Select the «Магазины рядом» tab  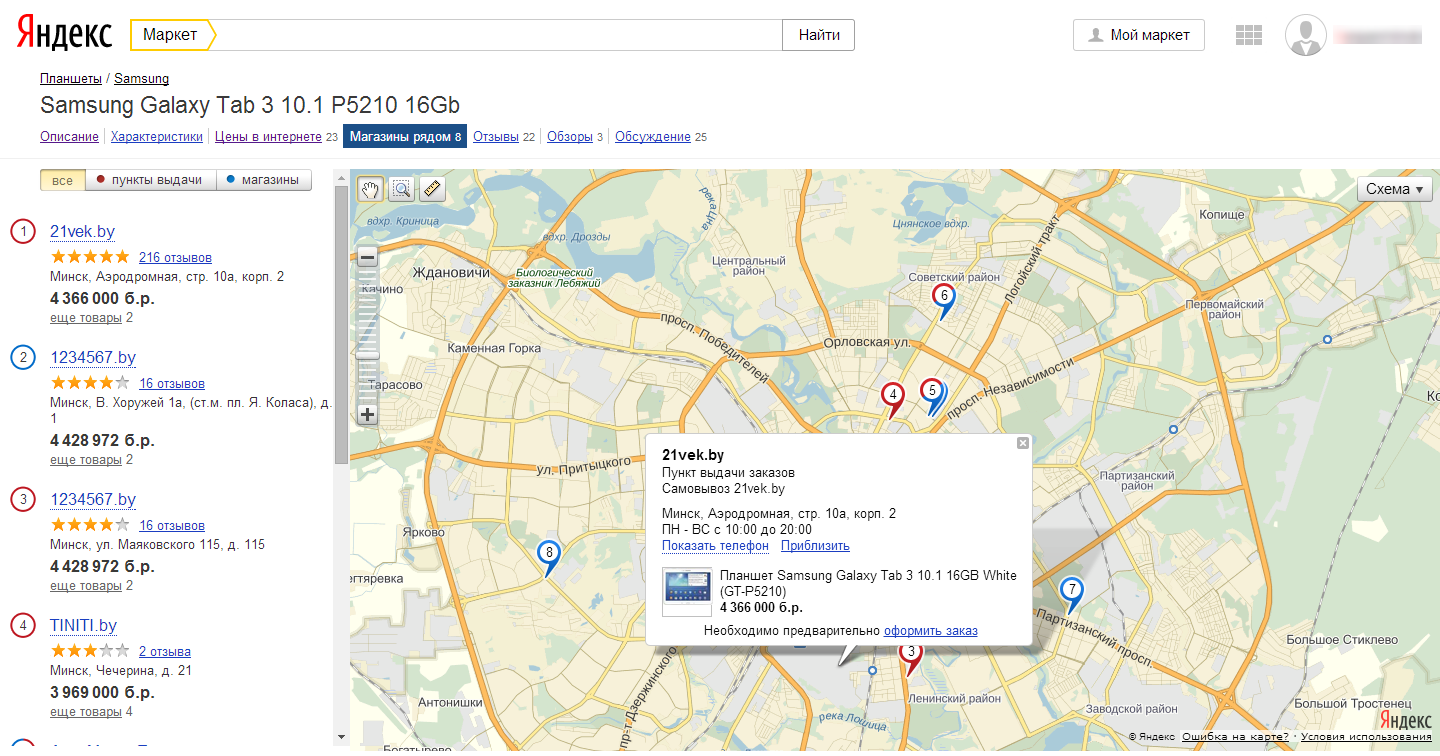pyautogui.click(x=405, y=137)
